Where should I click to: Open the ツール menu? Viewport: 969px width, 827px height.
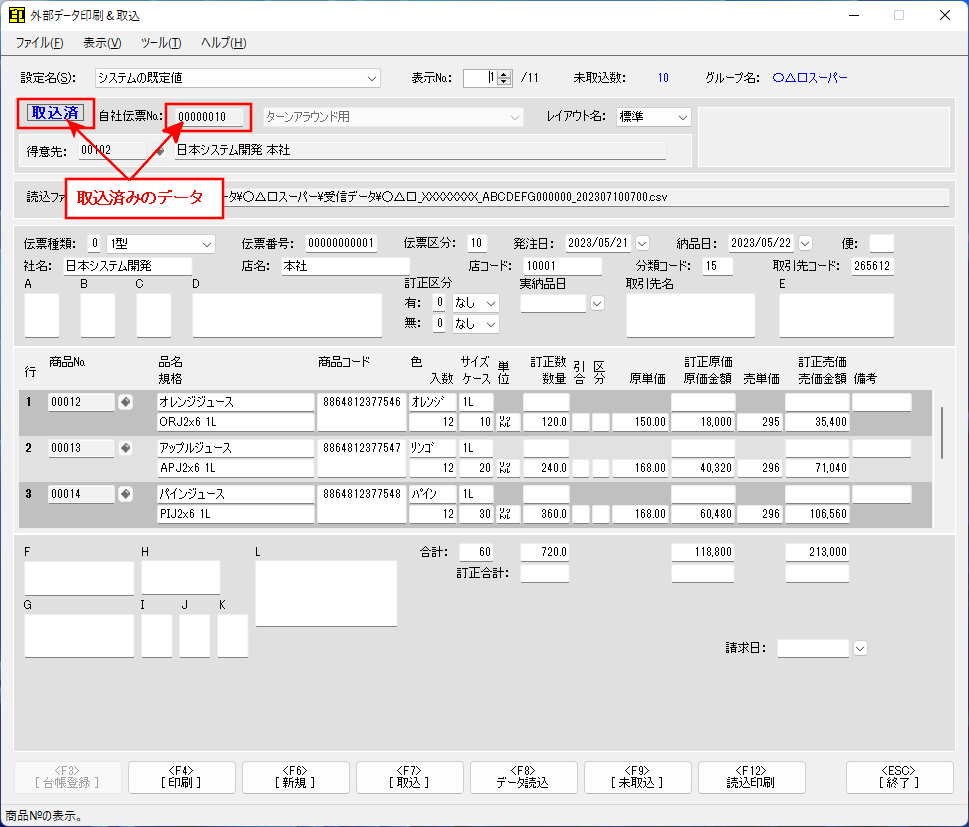pos(161,43)
